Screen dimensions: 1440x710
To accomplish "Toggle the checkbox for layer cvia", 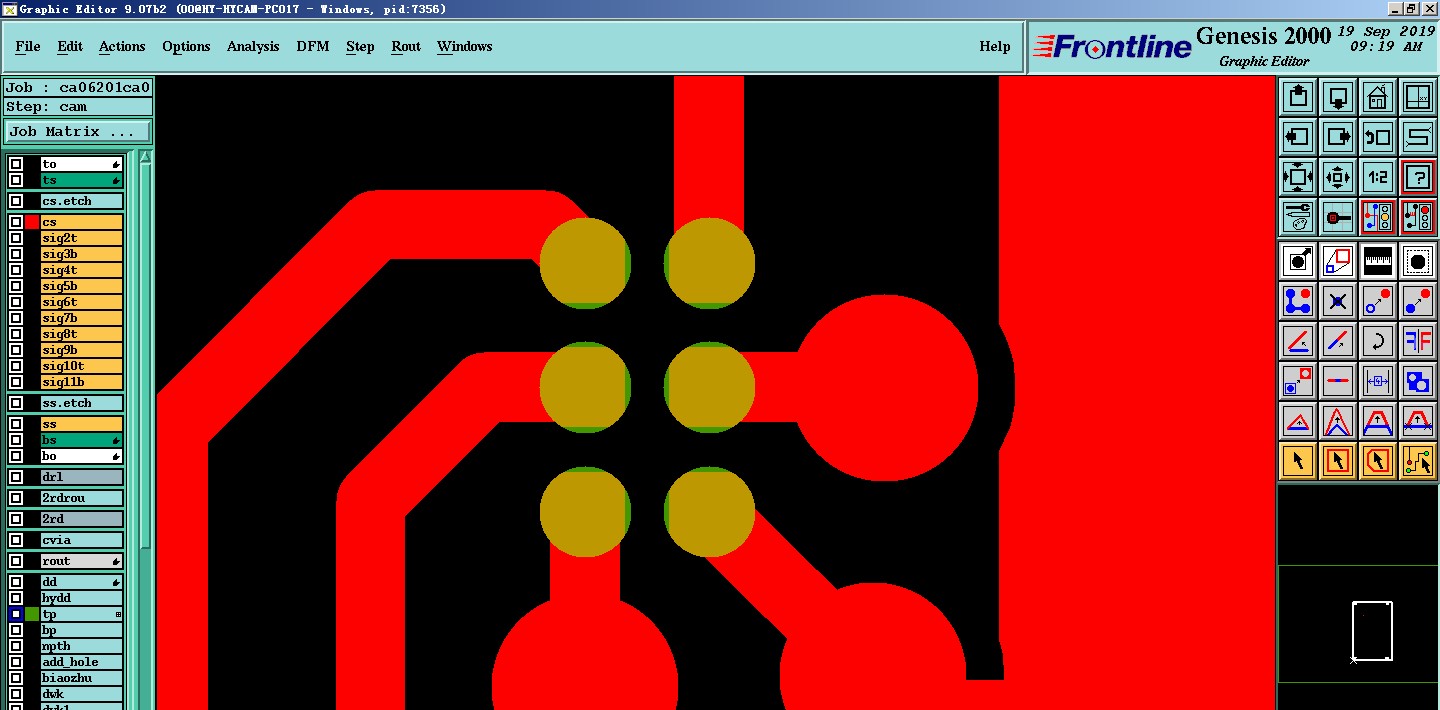I will click(x=16, y=540).
